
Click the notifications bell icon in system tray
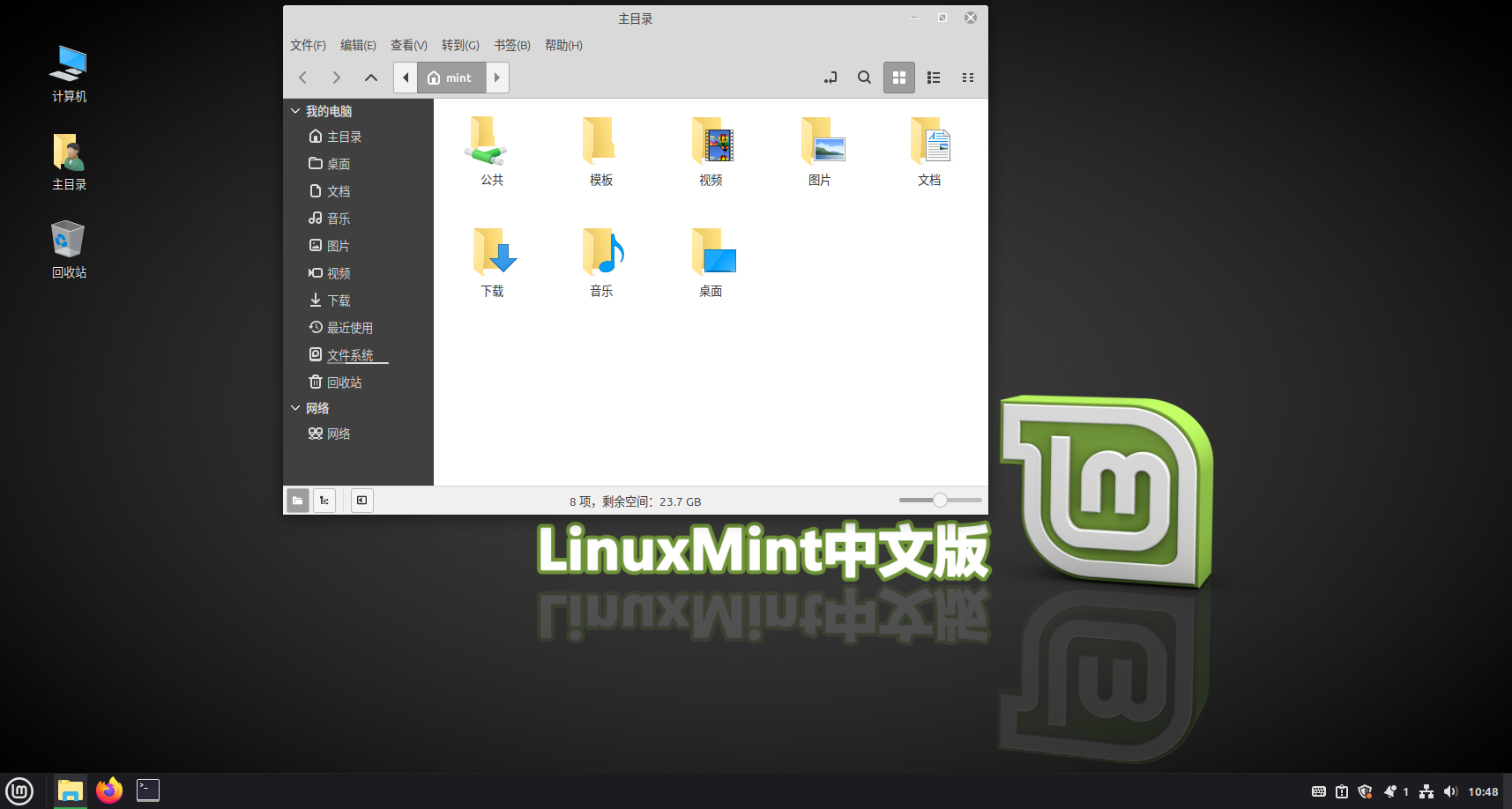[x=1390, y=791]
